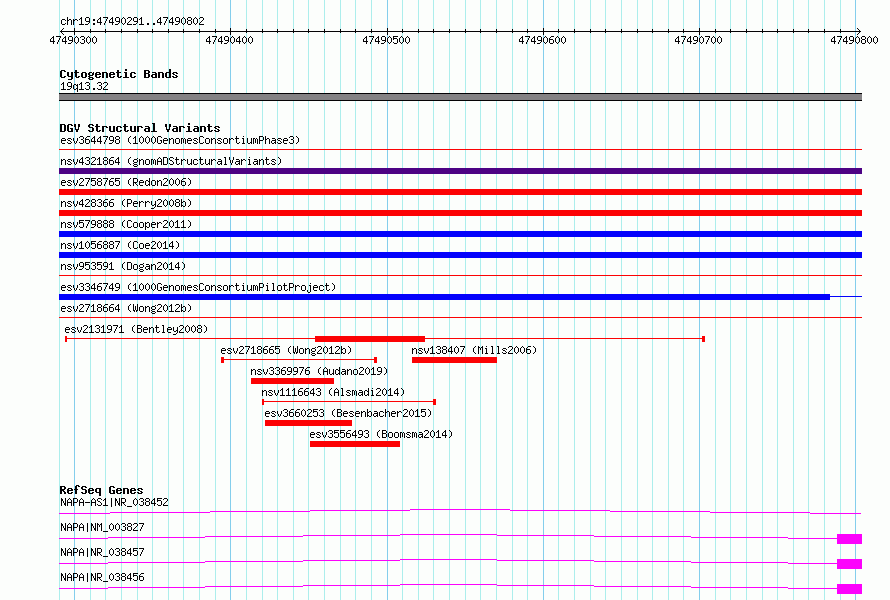Open the esv3556493 Boomsma2014 label
890x600 pixels.
coord(381,434)
